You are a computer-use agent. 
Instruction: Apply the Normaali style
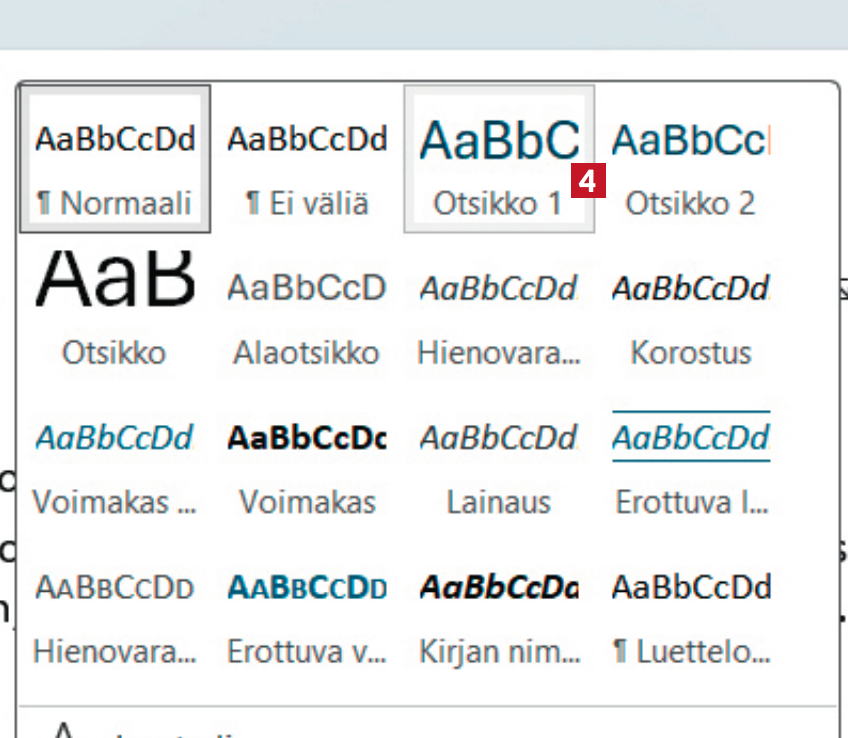tap(114, 160)
